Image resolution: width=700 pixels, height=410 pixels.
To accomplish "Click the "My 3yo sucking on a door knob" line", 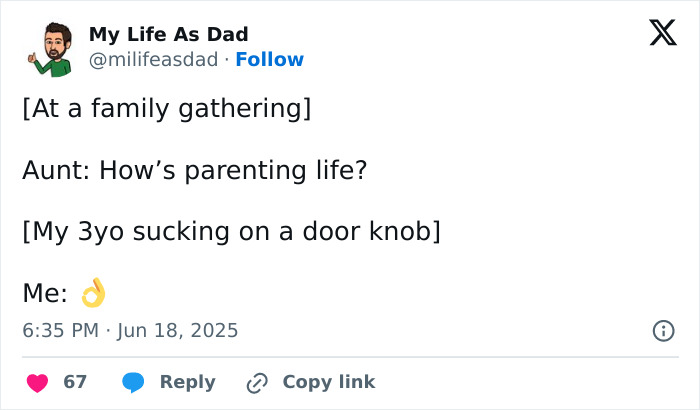I will tap(231, 231).
